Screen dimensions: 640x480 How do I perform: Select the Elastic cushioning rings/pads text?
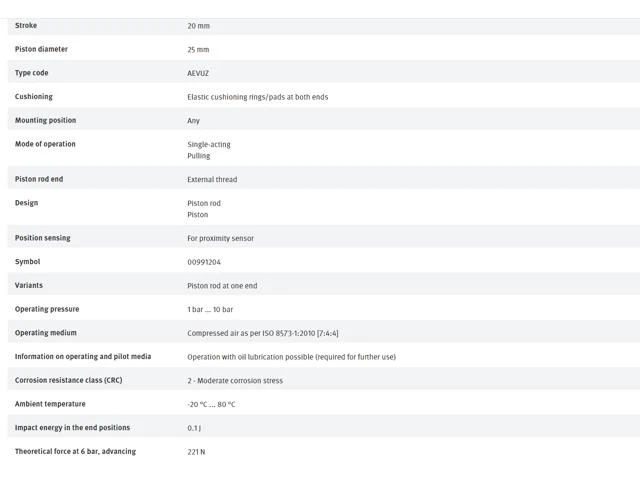(258, 97)
